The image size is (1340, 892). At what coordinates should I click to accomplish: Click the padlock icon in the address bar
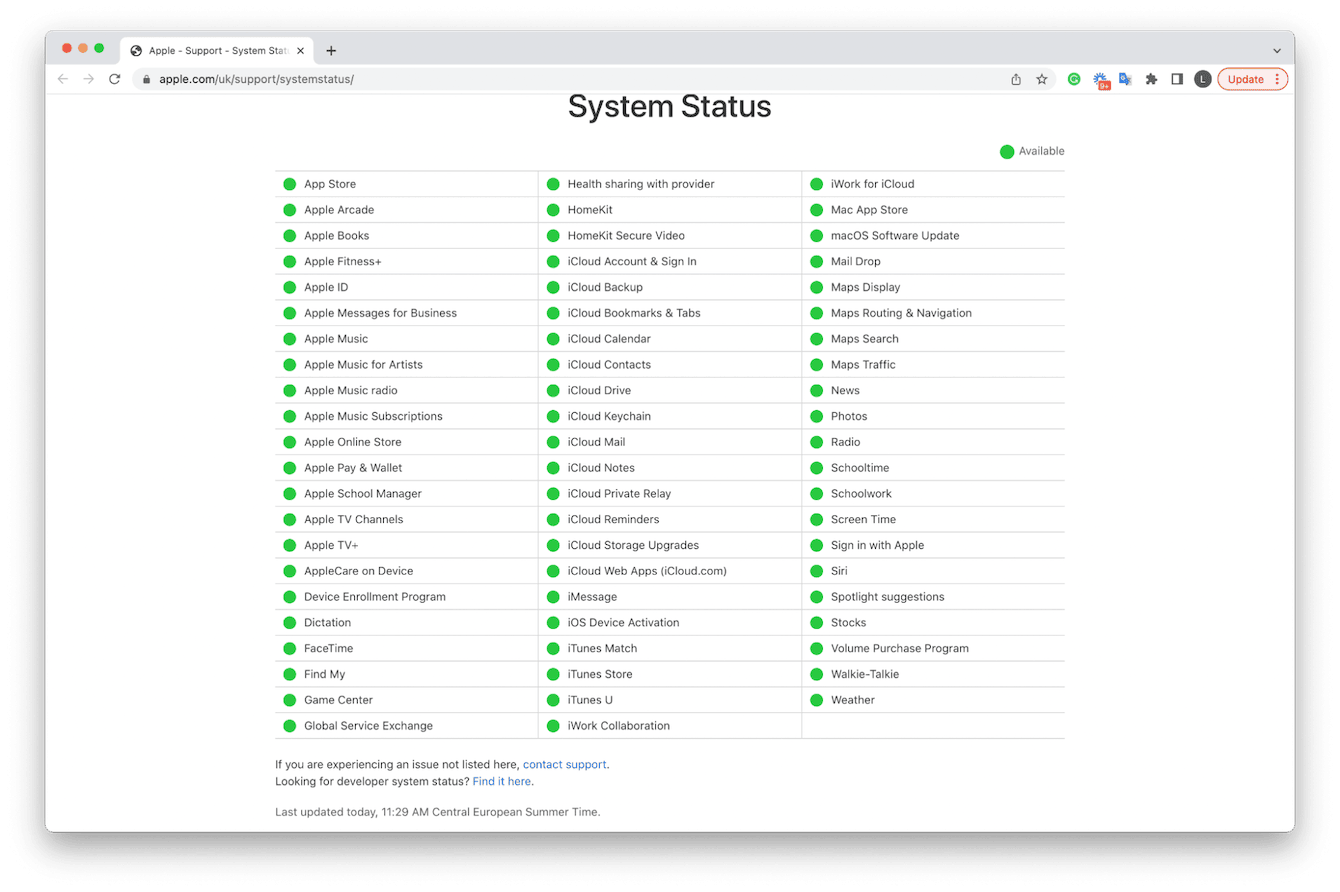point(146,78)
